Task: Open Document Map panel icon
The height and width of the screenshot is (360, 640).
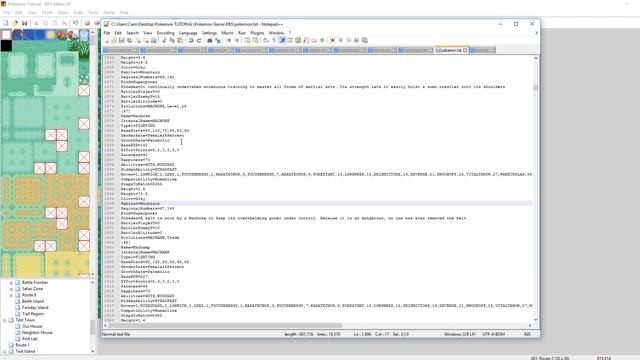Action: click(x=298, y=40)
